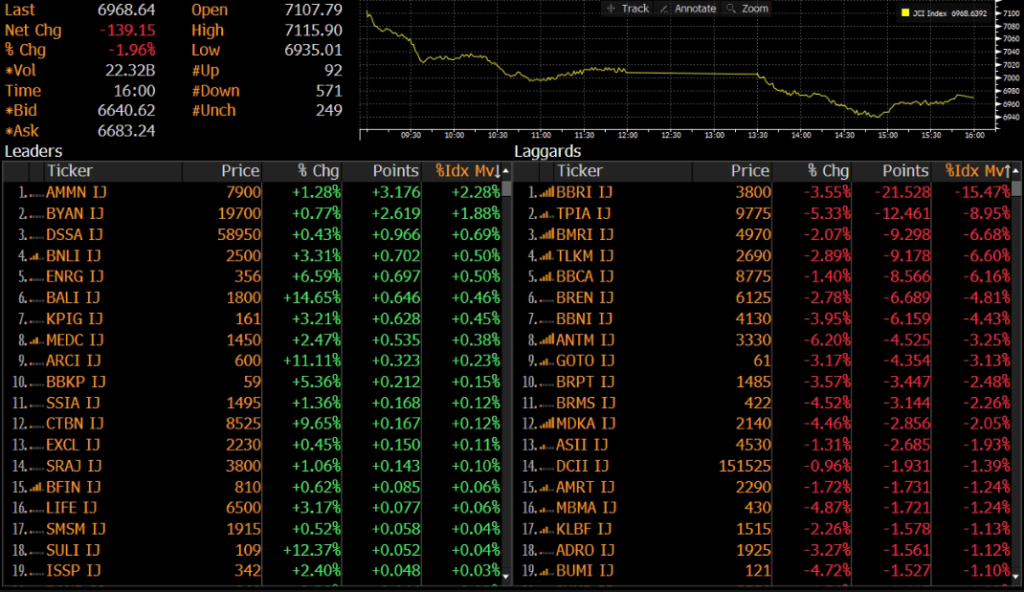Select SSIA IJ ticker row

click(x=73, y=403)
